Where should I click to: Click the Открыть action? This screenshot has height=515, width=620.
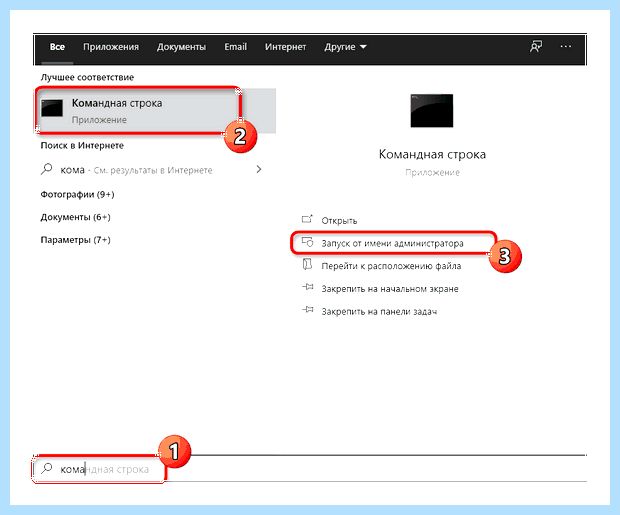[x=339, y=221]
